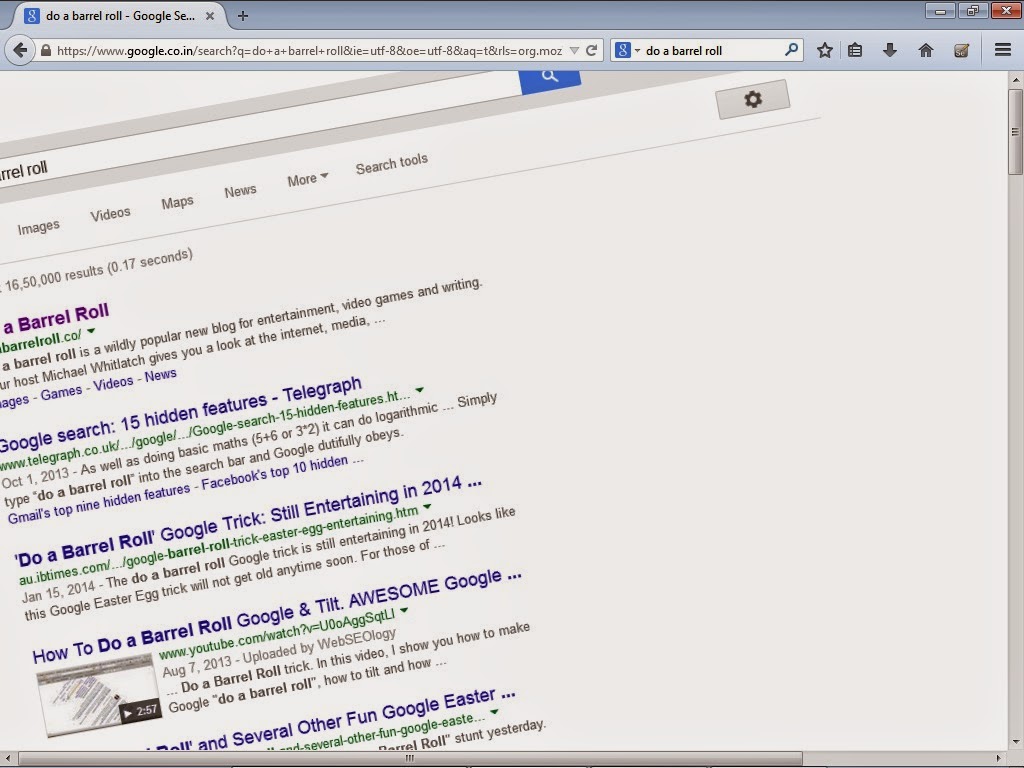The image size is (1024, 768).
Task: Click the 'Jan 15, 2014' snippet date
Action: 58,590
